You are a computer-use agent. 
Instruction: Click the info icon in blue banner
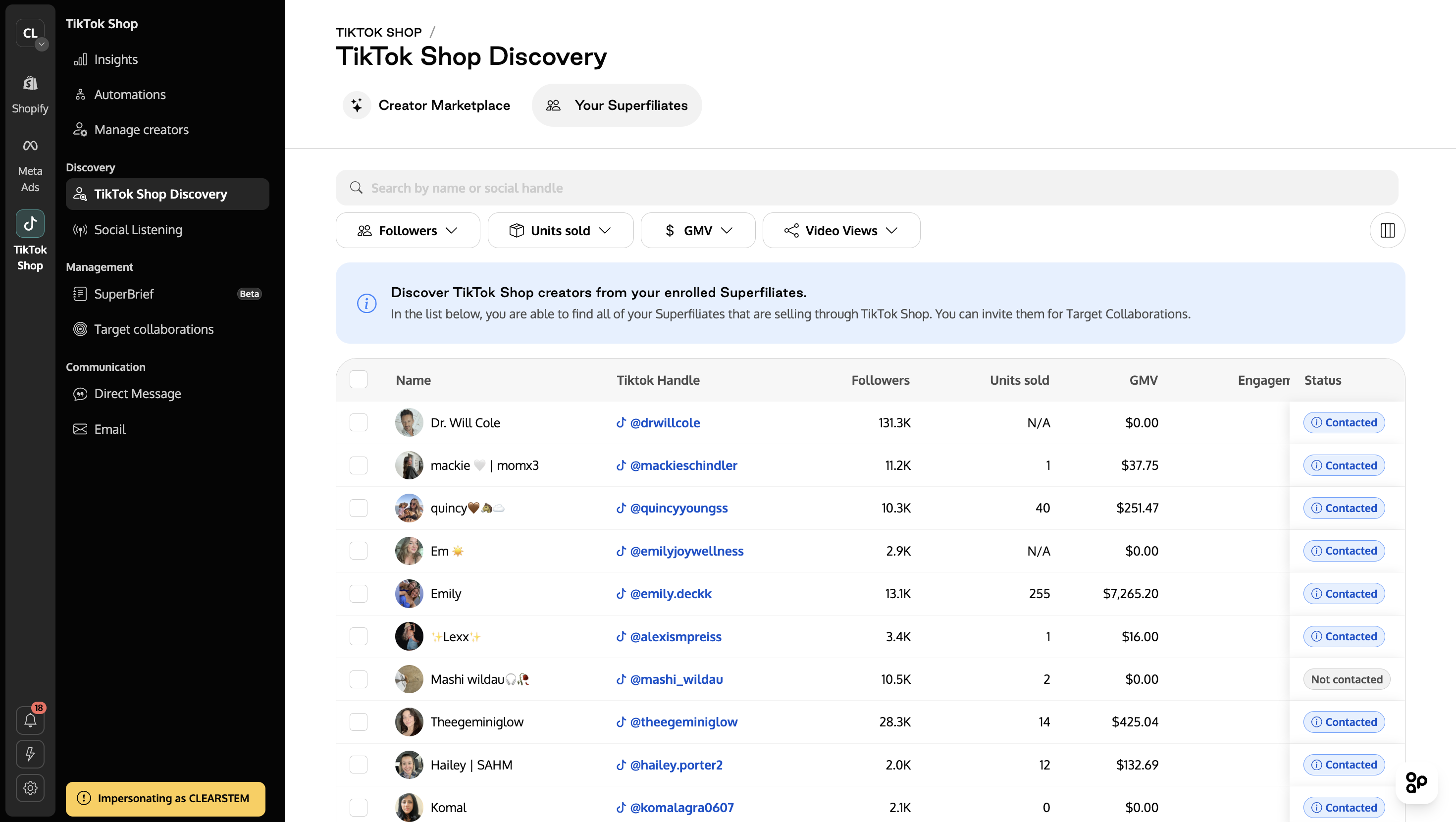(x=366, y=303)
